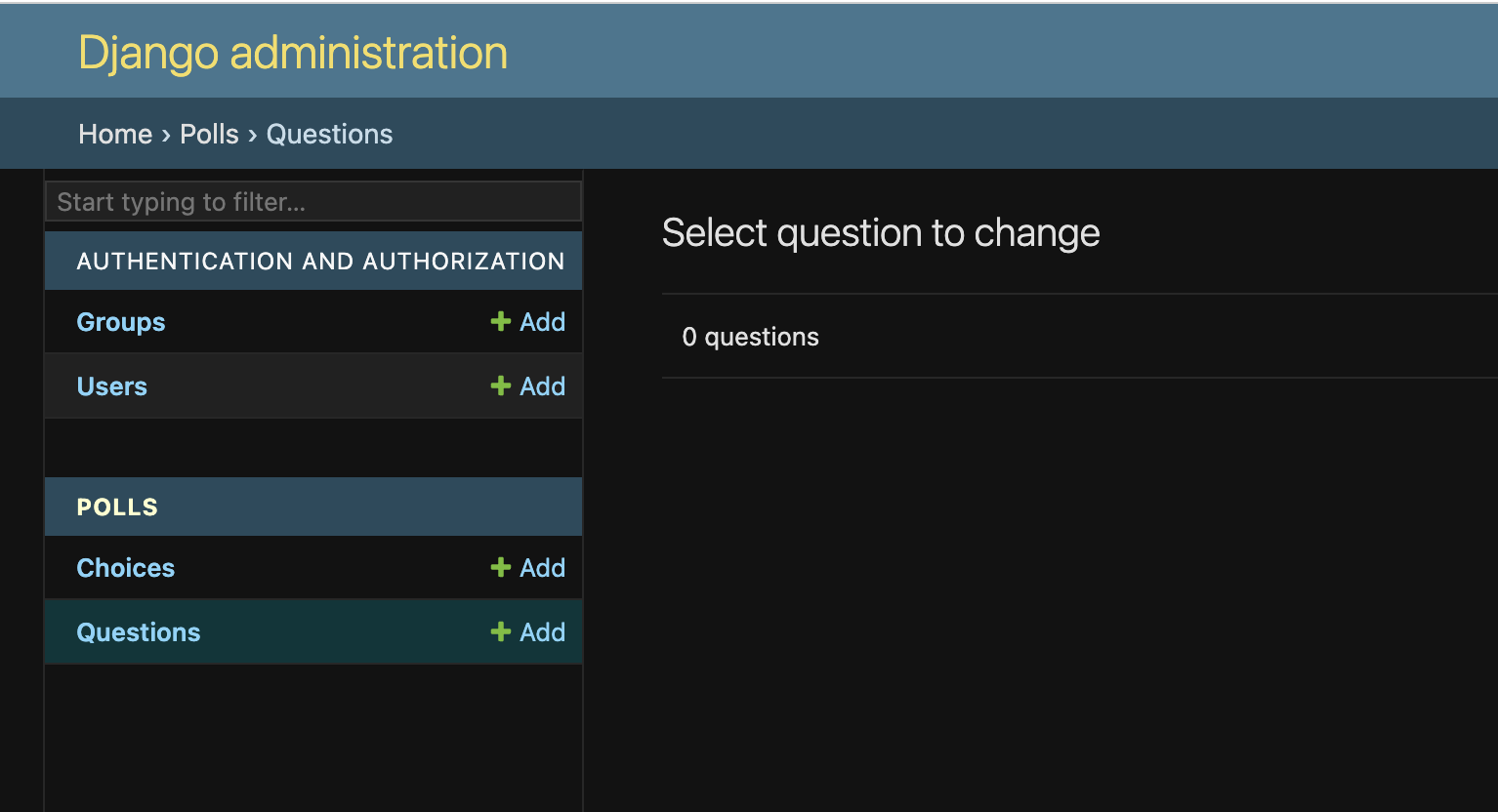Open the POLLS section header
The width and height of the screenshot is (1498, 812).
click(117, 507)
